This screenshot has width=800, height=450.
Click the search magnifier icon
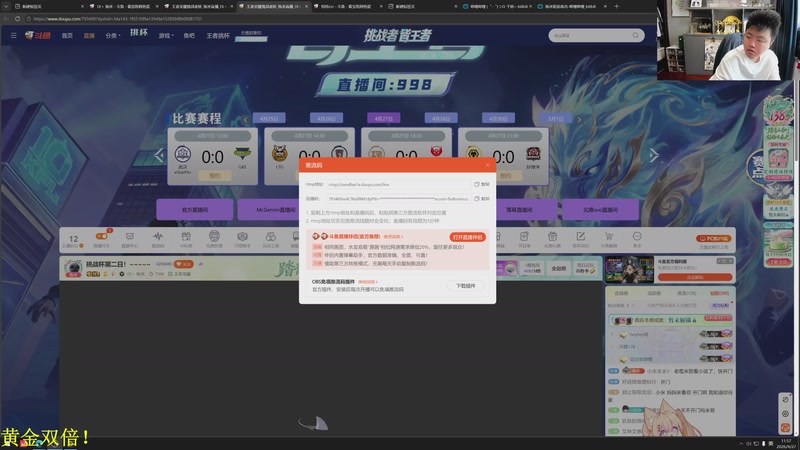pos(636,35)
